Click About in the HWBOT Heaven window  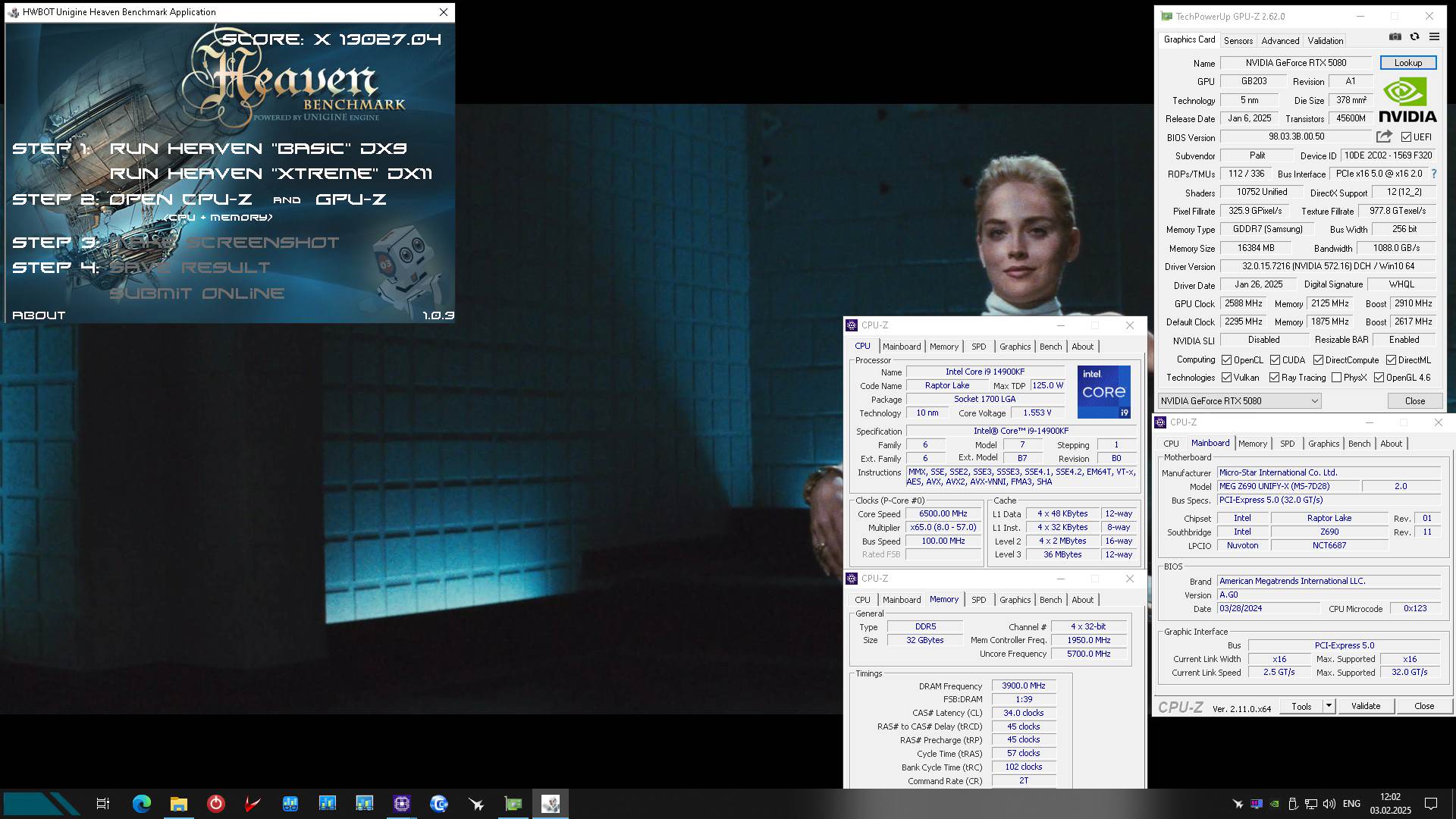coord(39,315)
